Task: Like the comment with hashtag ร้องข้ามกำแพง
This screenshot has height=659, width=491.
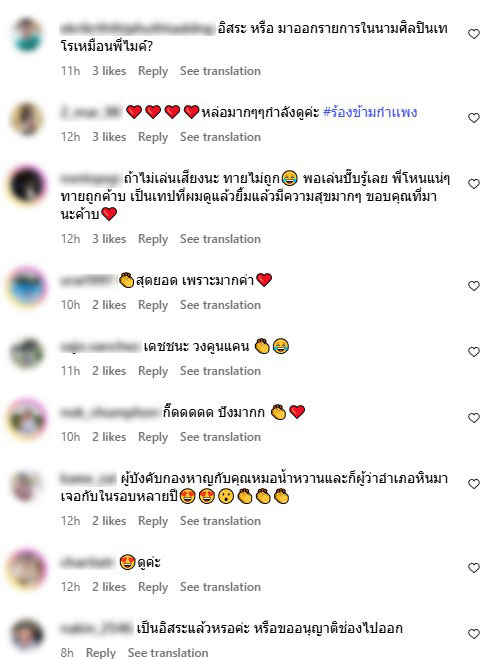Action: pos(474,118)
